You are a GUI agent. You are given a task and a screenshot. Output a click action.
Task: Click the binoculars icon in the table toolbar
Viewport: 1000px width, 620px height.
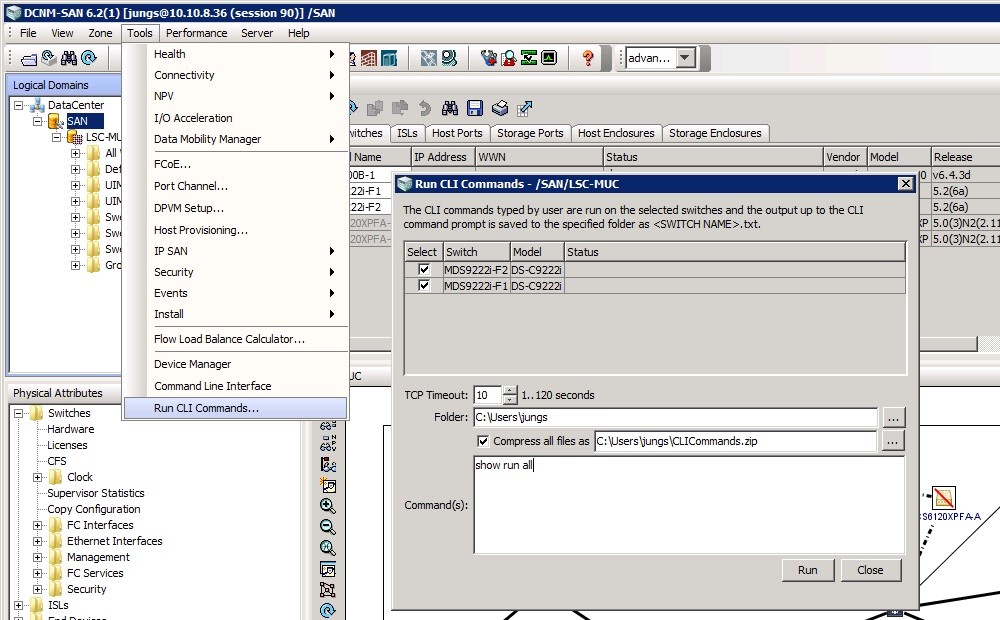coord(450,108)
